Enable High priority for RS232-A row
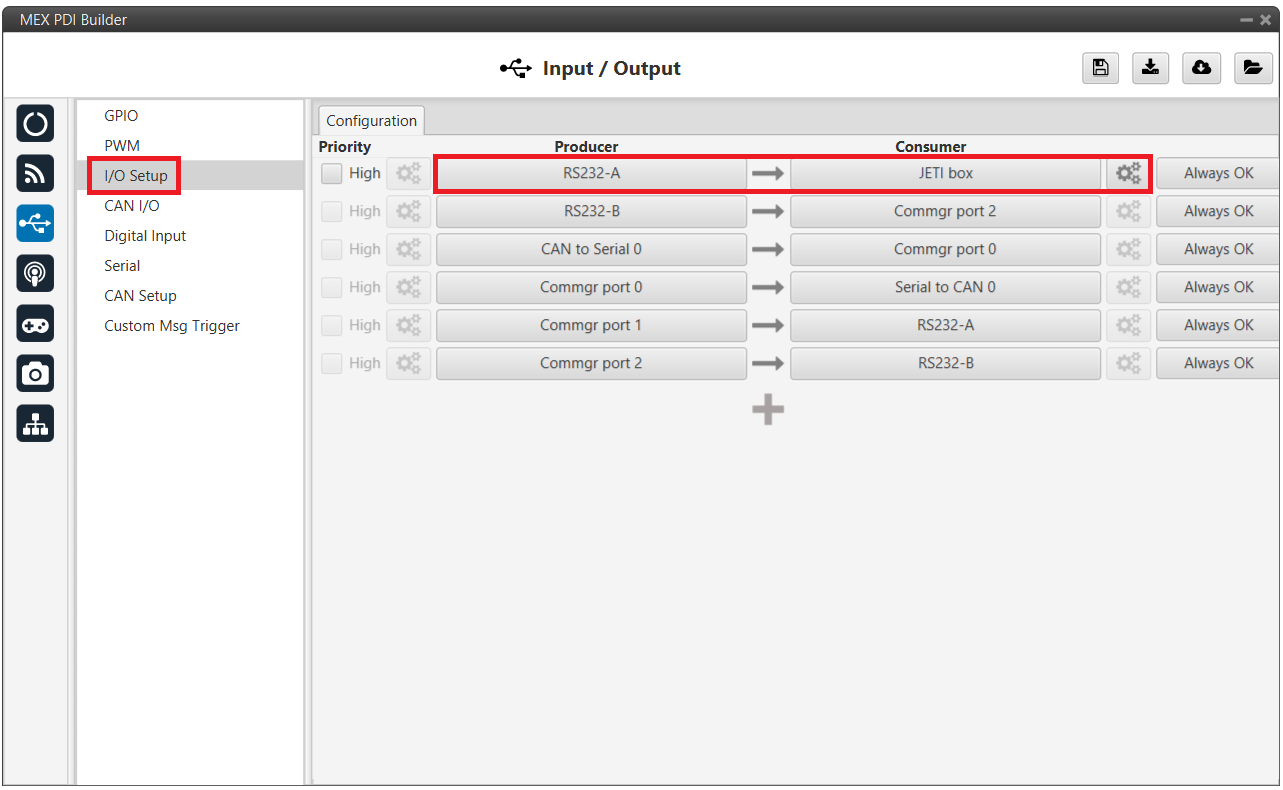 [x=332, y=173]
